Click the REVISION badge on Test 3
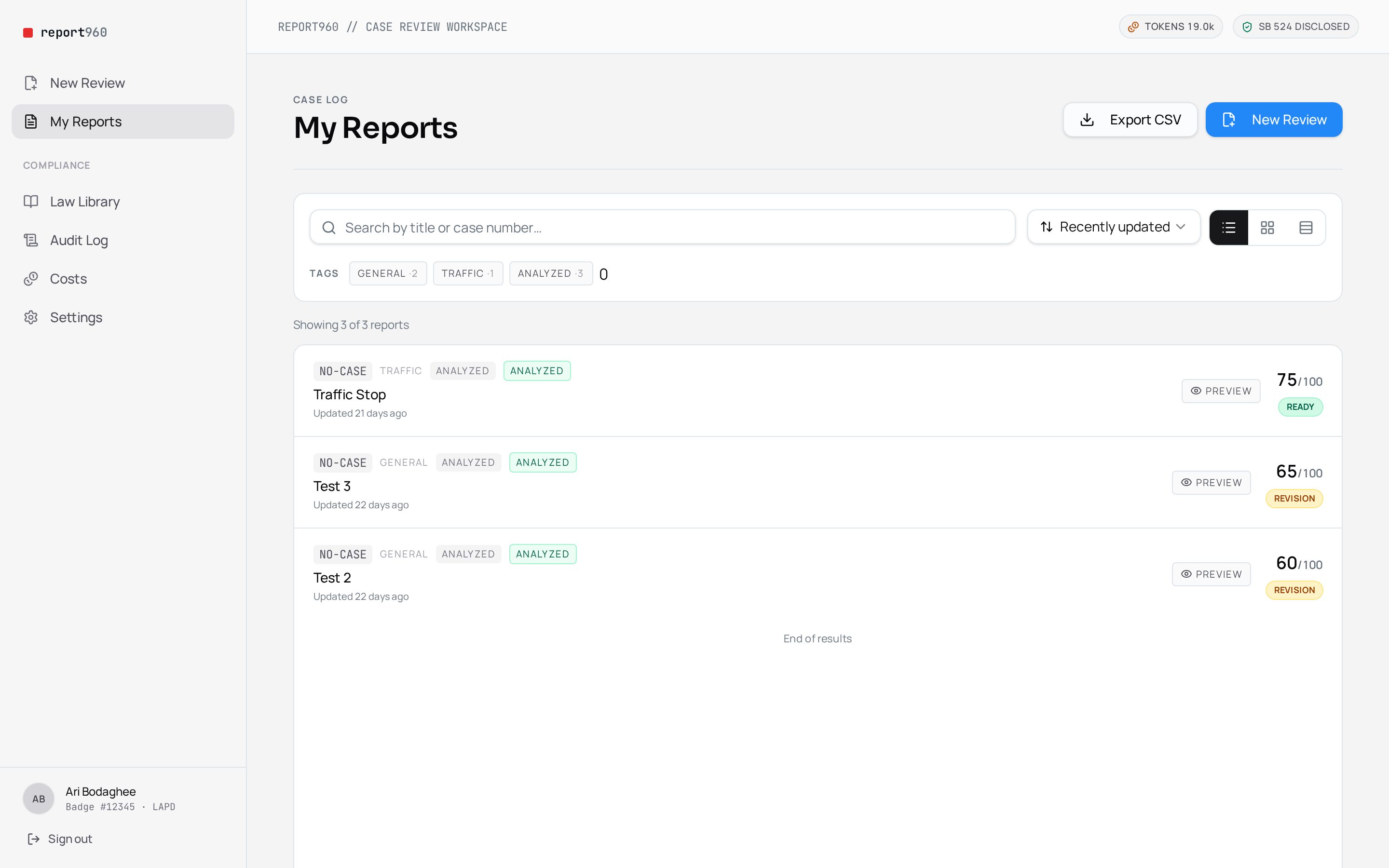 (1294, 498)
